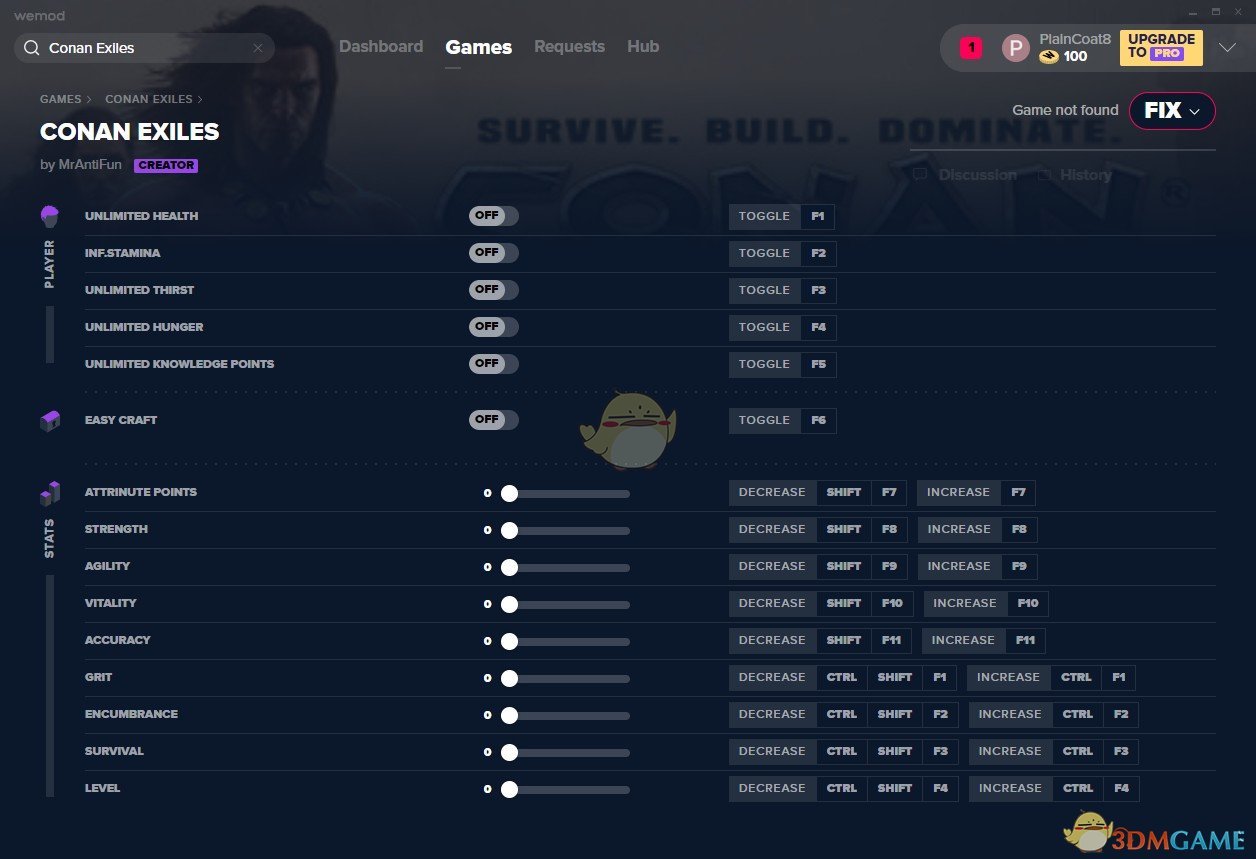Click Unlimited Knowledge Points F5 key

pos(818,364)
